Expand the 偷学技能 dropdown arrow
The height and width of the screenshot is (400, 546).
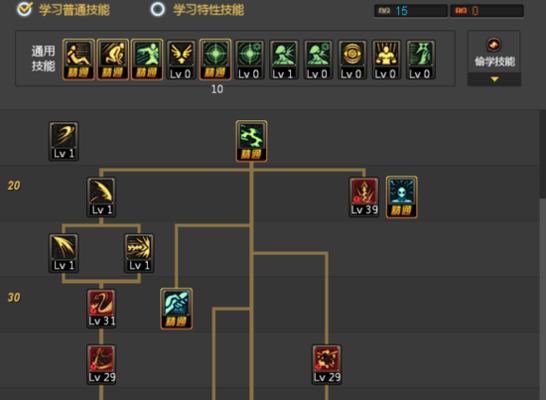tap(494, 79)
